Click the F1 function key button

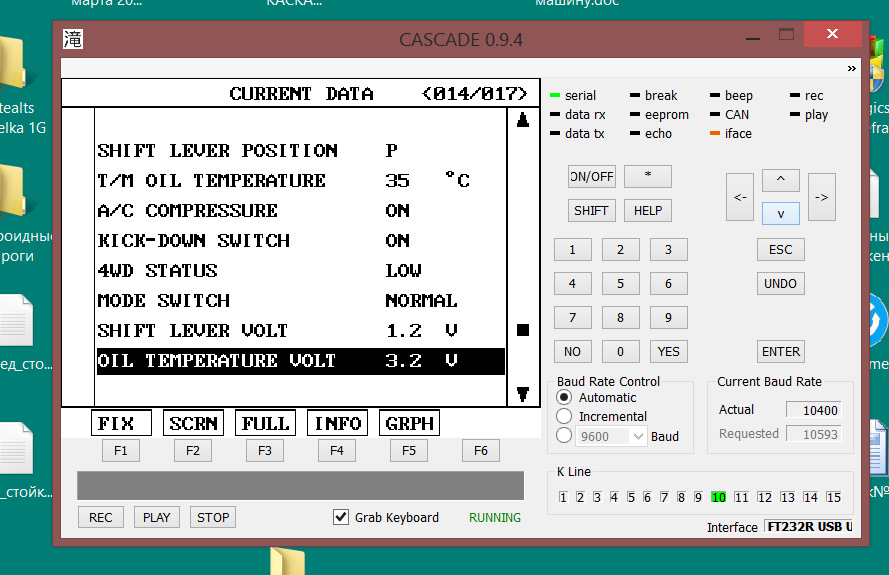click(x=121, y=451)
